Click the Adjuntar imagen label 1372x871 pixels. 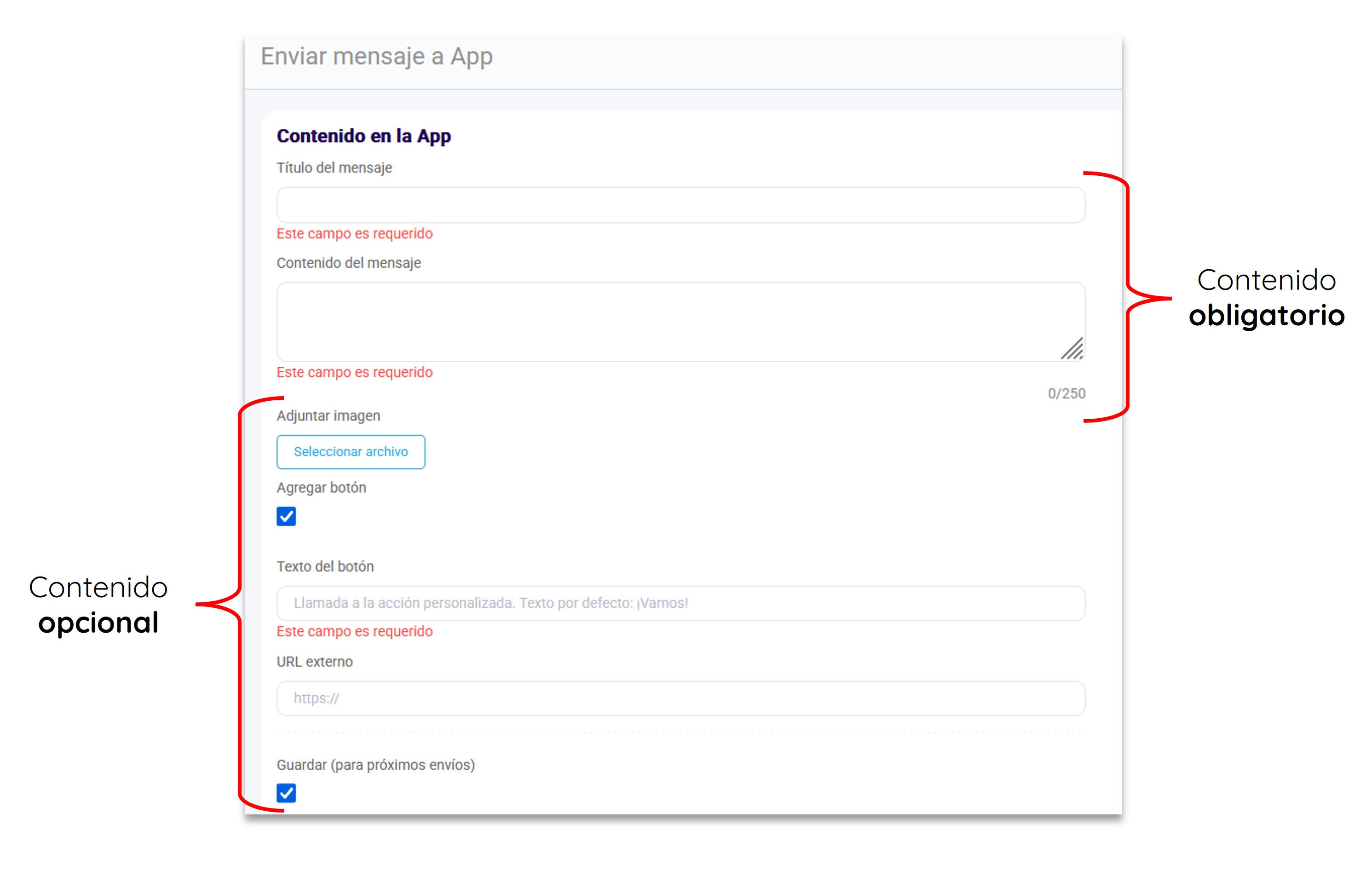pos(328,416)
